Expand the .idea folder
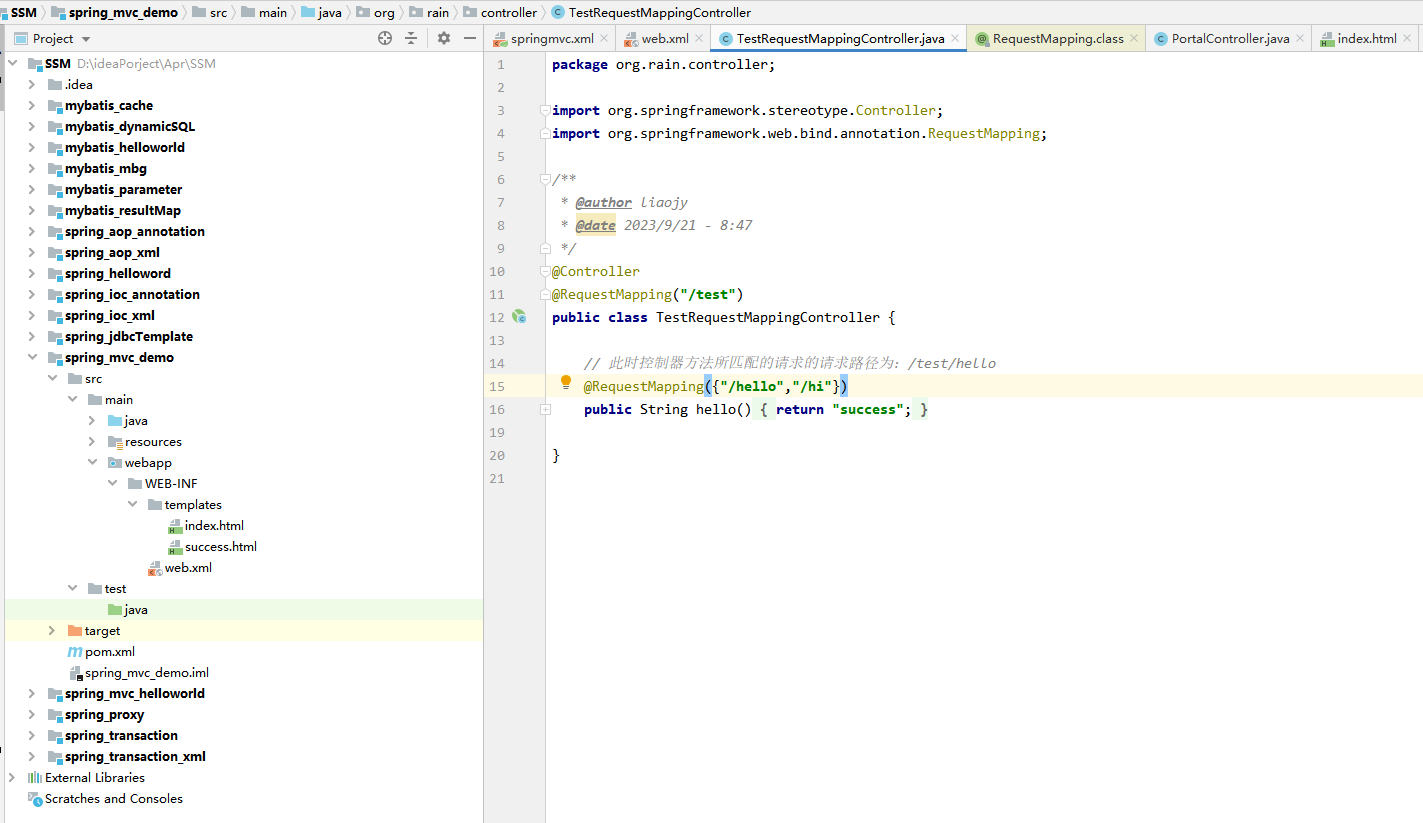Screen dimensions: 1423x823 (32, 84)
